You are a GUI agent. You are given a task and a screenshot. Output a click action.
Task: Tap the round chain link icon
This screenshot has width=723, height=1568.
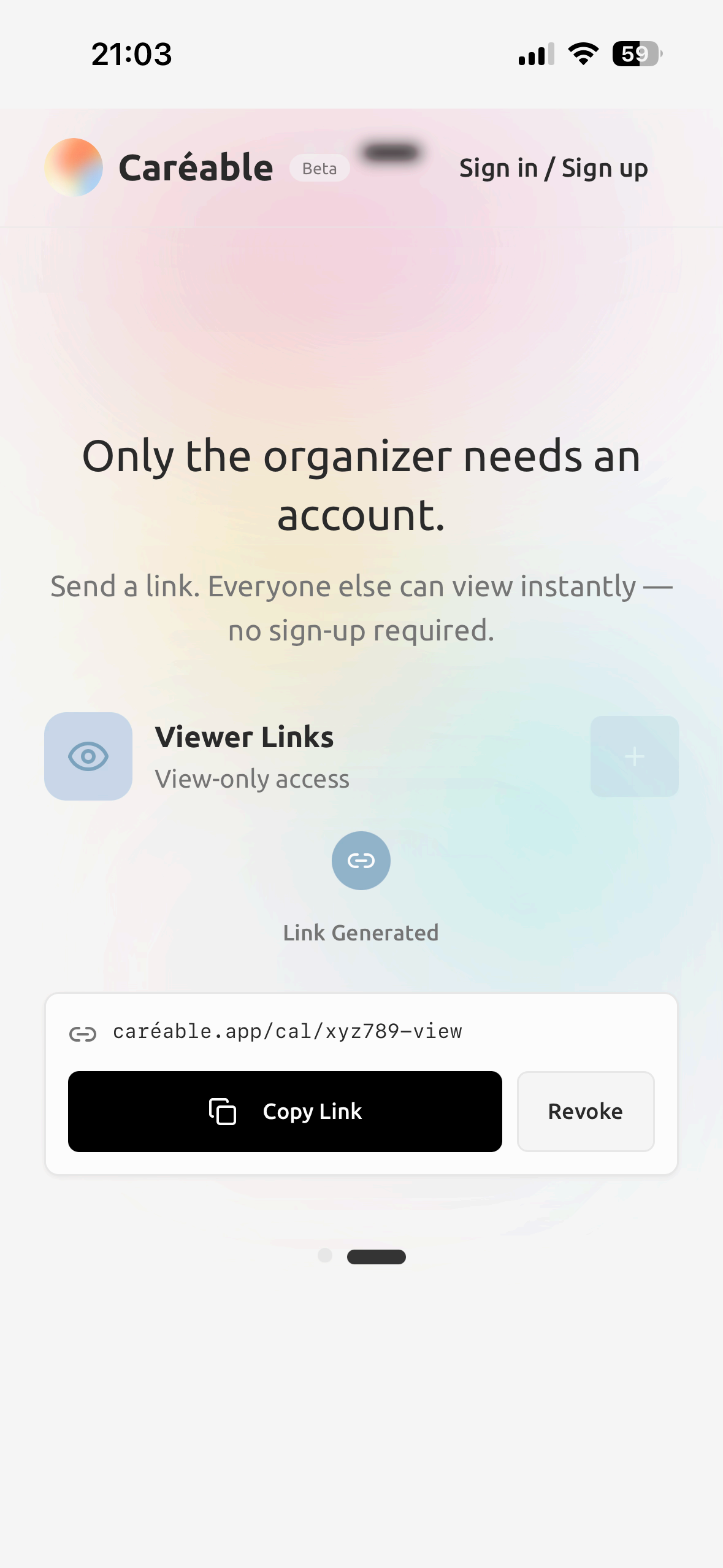click(361, 861)
